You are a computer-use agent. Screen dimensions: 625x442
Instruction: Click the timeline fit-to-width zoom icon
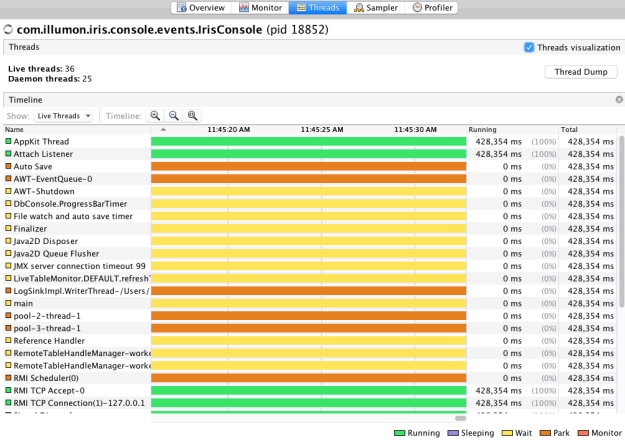(x=193, y=116)
